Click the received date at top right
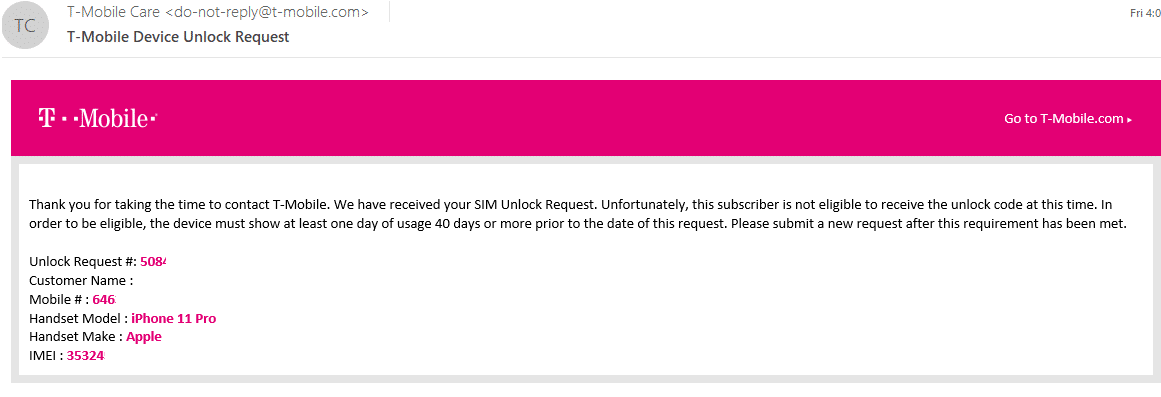1161x397 pixels. tap(1145, 13)
